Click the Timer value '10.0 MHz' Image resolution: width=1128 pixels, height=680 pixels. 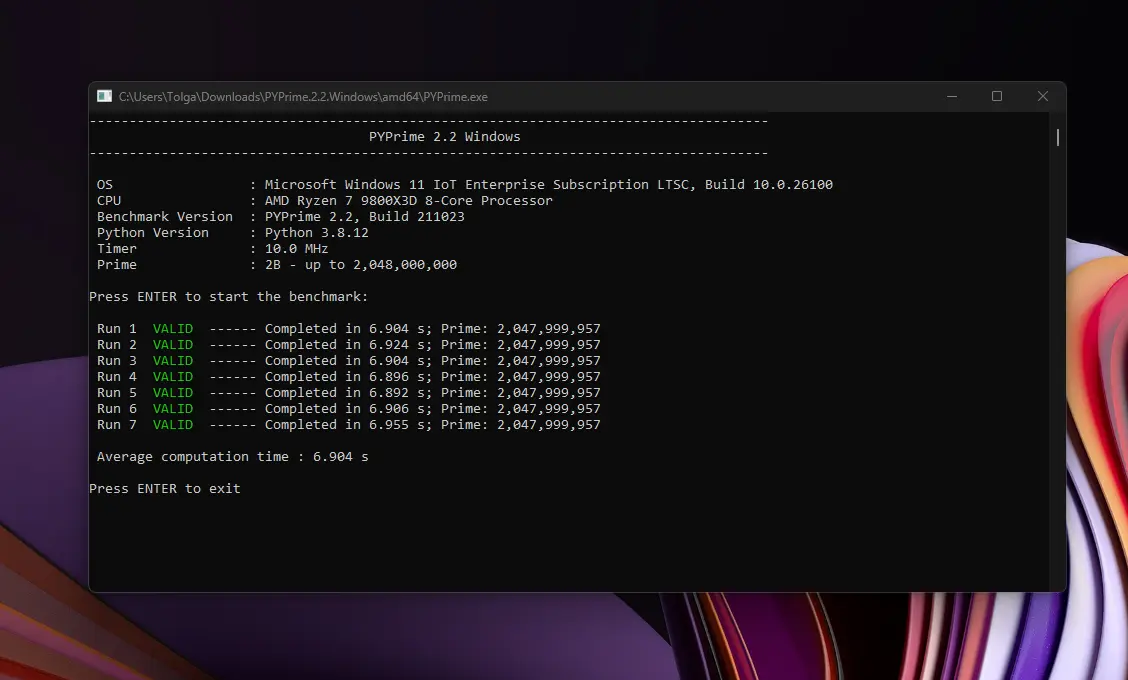[296, 248]
